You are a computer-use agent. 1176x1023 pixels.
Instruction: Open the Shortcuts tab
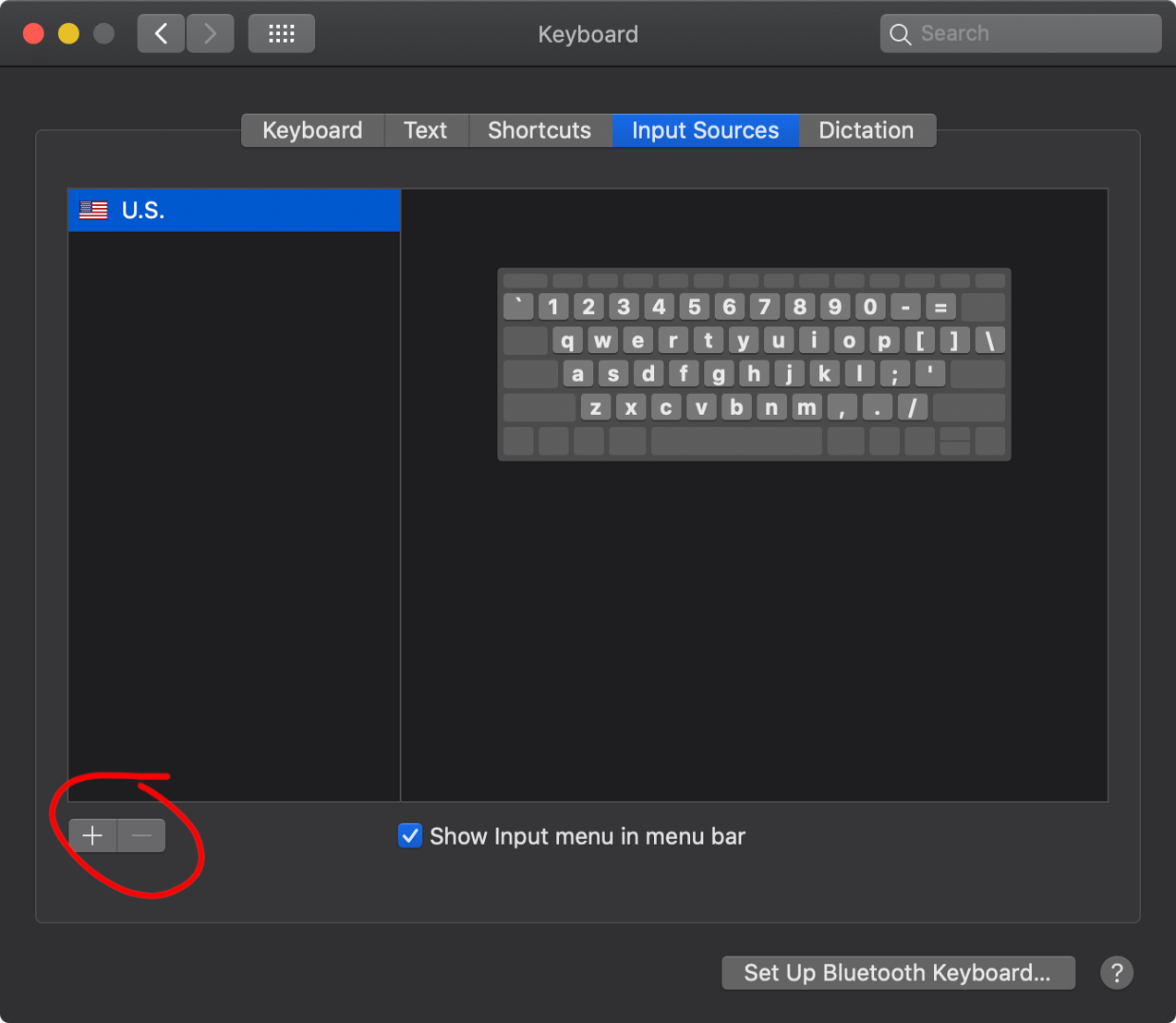coord(540,130)
